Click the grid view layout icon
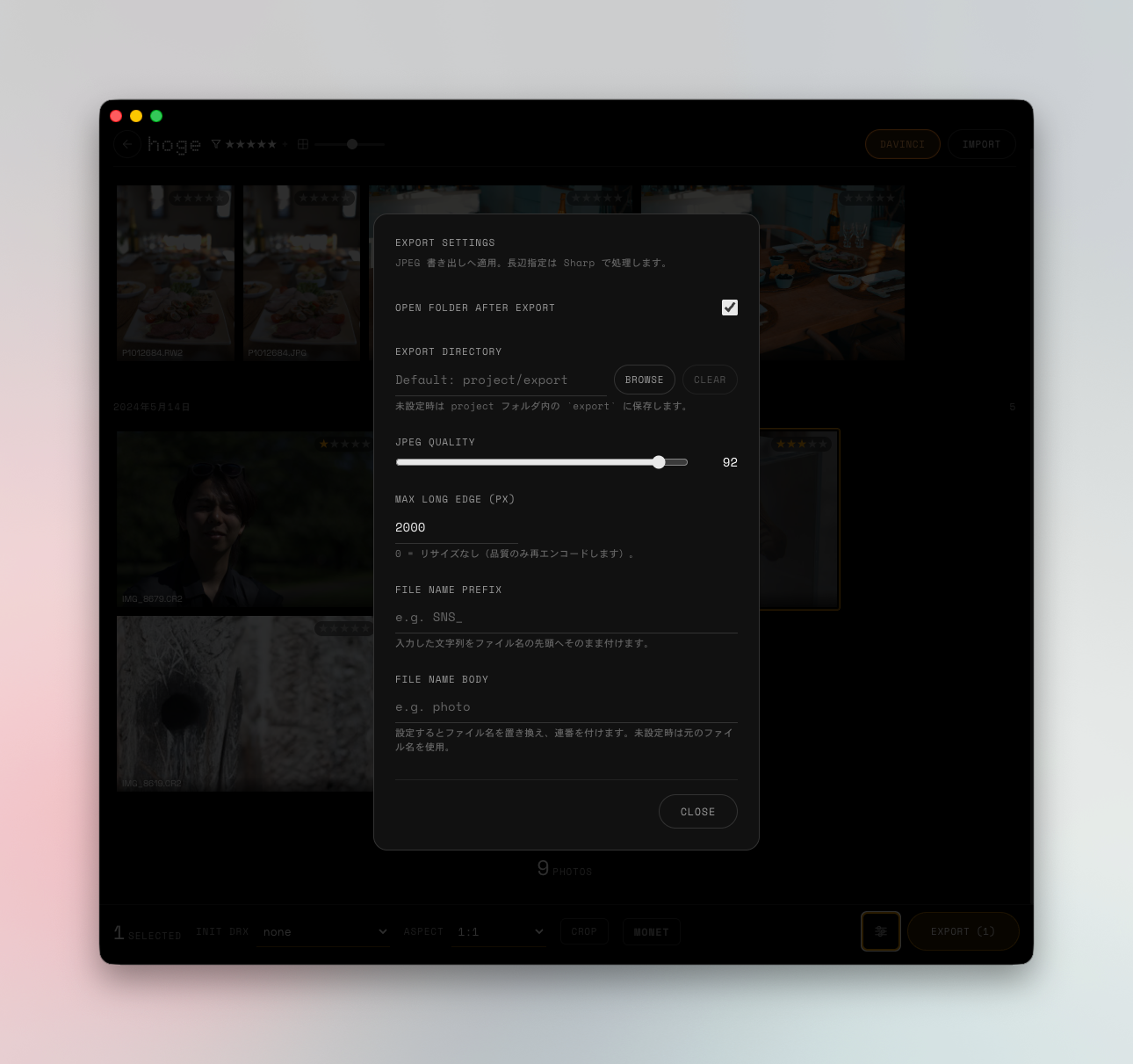The height and width of the screenshot is (1064, 1133). click(x=302, y=143)
